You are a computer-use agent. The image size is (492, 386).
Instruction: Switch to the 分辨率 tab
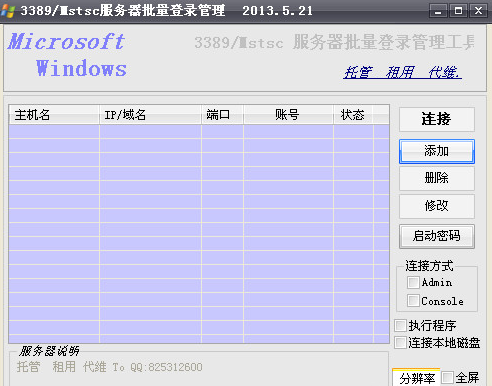click(417, 378)
